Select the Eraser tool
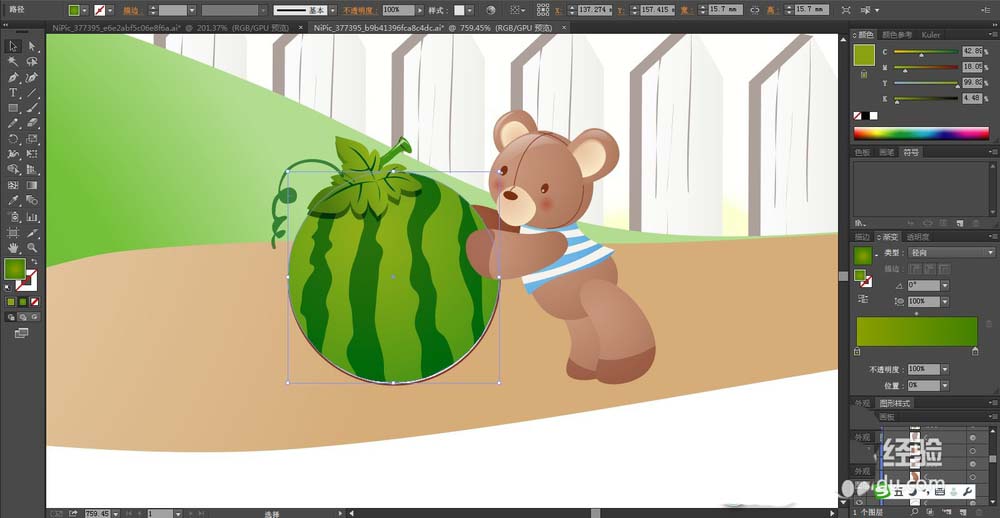This screenshot has width=1000, height=518. point(32,124)
